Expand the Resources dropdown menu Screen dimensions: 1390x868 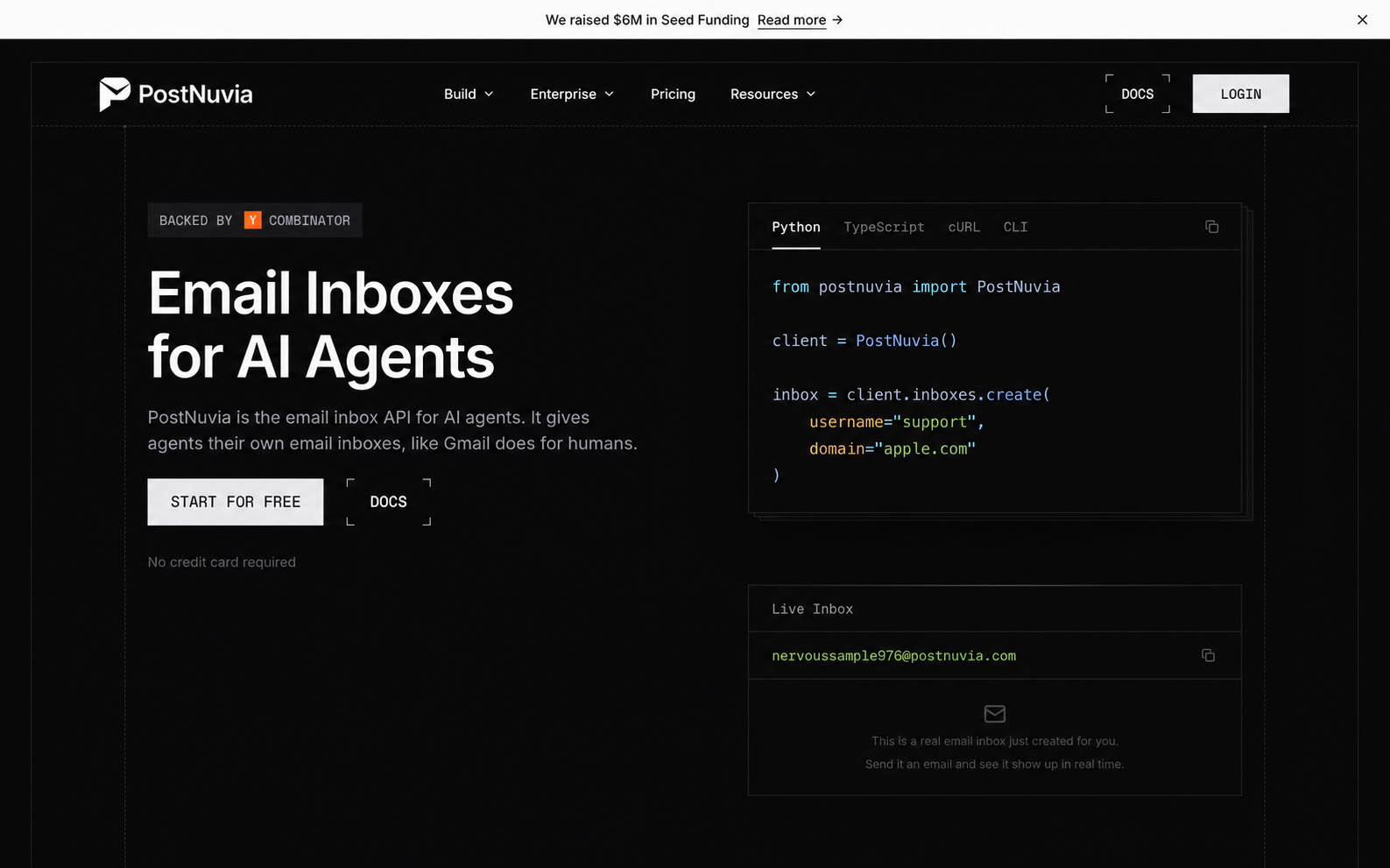[x=773, y=94]
